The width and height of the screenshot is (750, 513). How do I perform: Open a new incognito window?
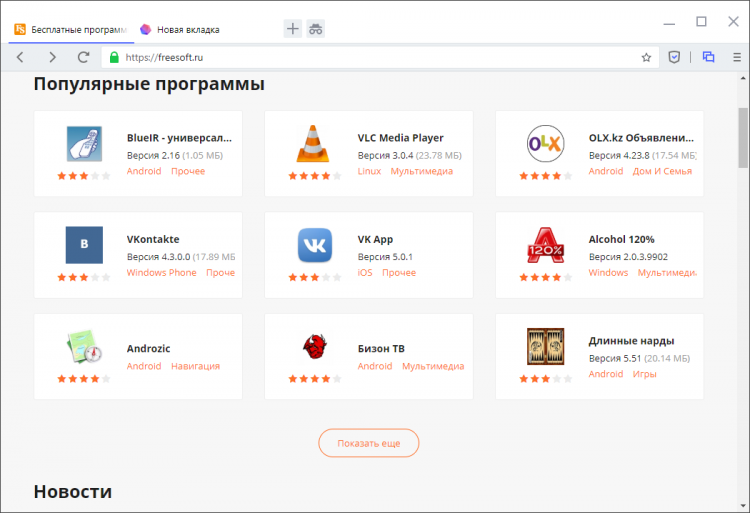click(316, 29)
